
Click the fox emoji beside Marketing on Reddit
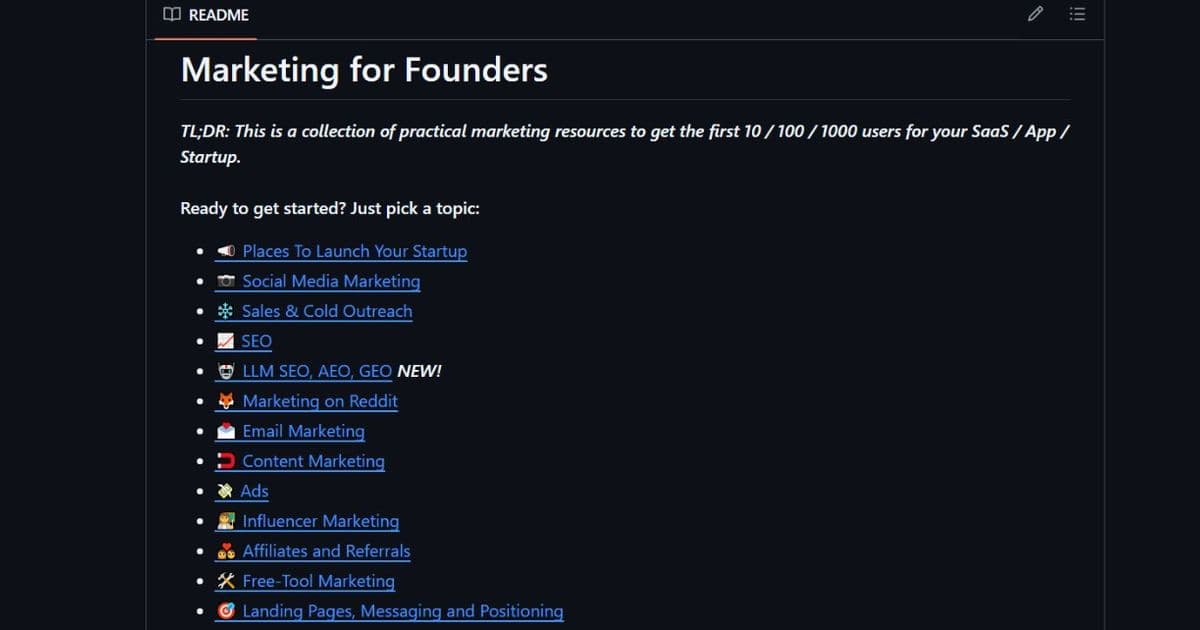225,401
